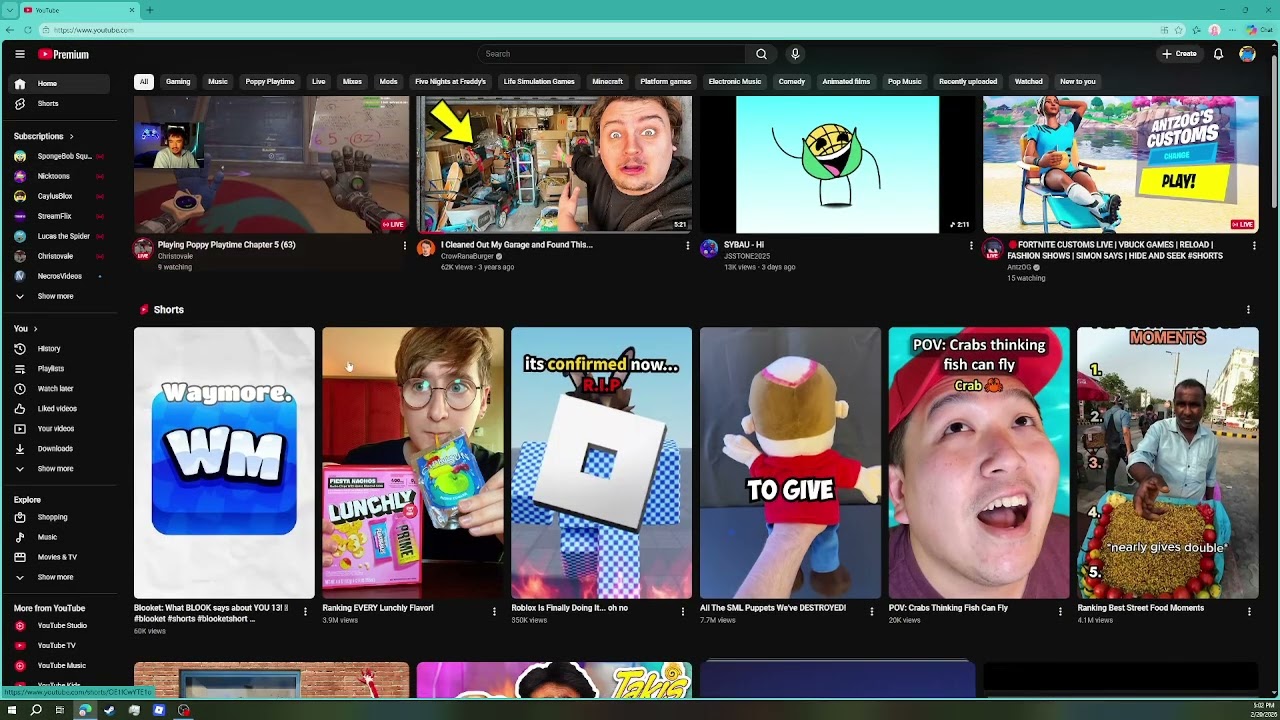Click Windows Start button
This screenshot has width=1280, height=720.
pos(12,710)
